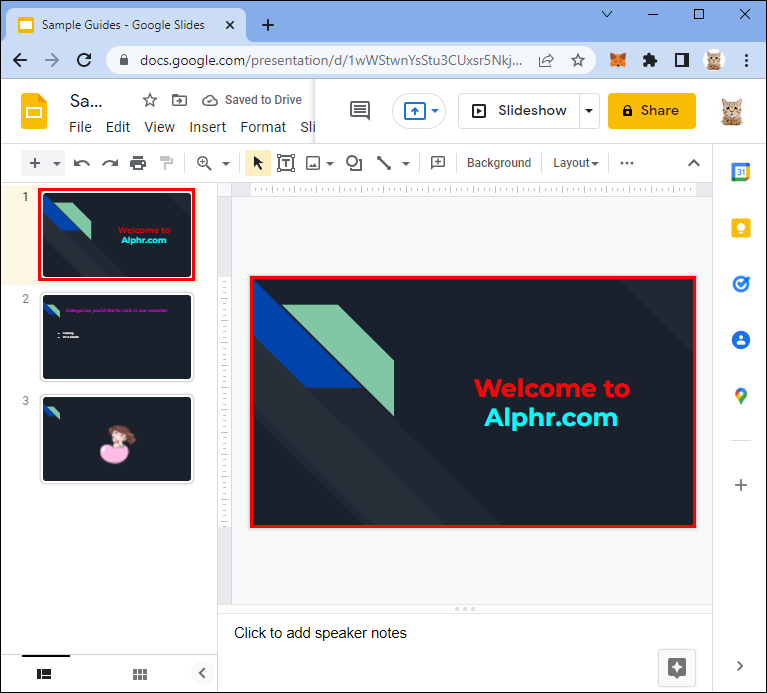Collapse the menus with up chevron
The height and width of the screenshot is (693, 767).
(694, 163)
